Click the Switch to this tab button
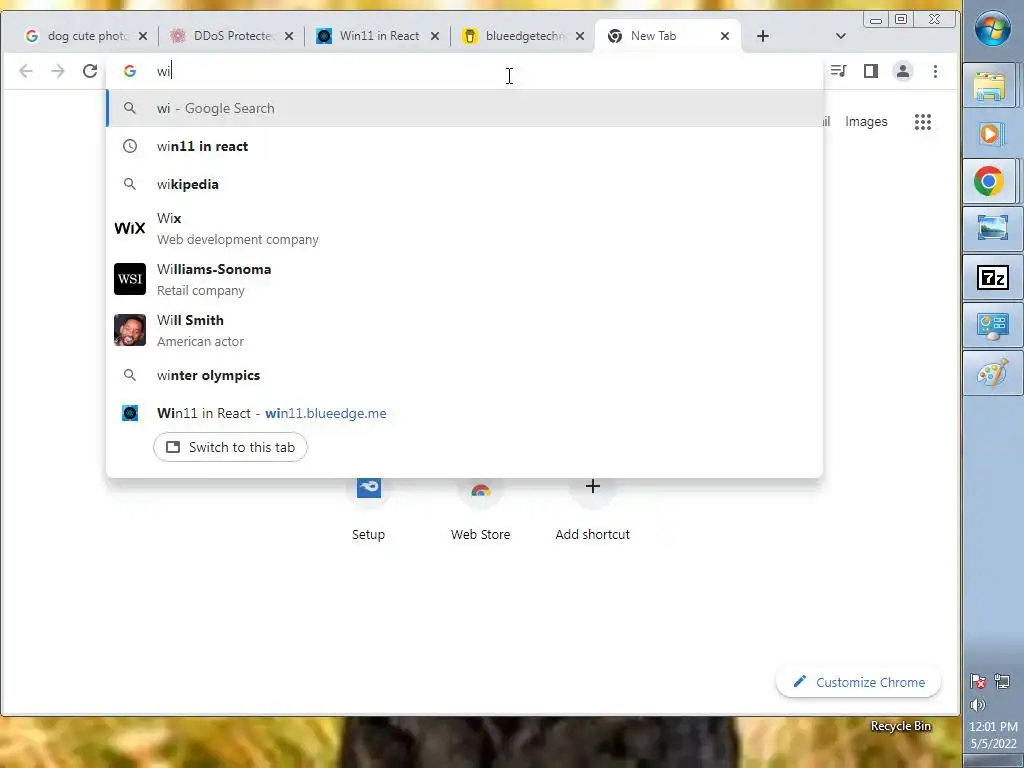 (231, 447)
